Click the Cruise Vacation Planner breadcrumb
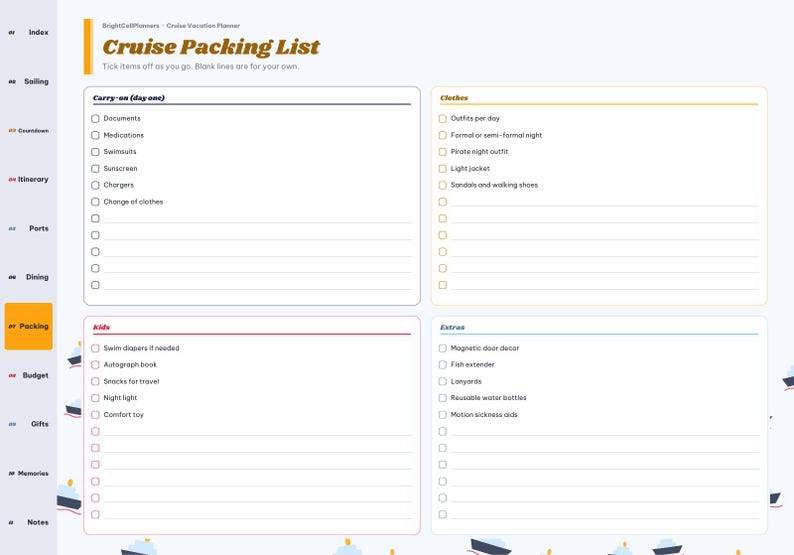Viewport: 794px width, 555px height. click(x=203, y=26)
